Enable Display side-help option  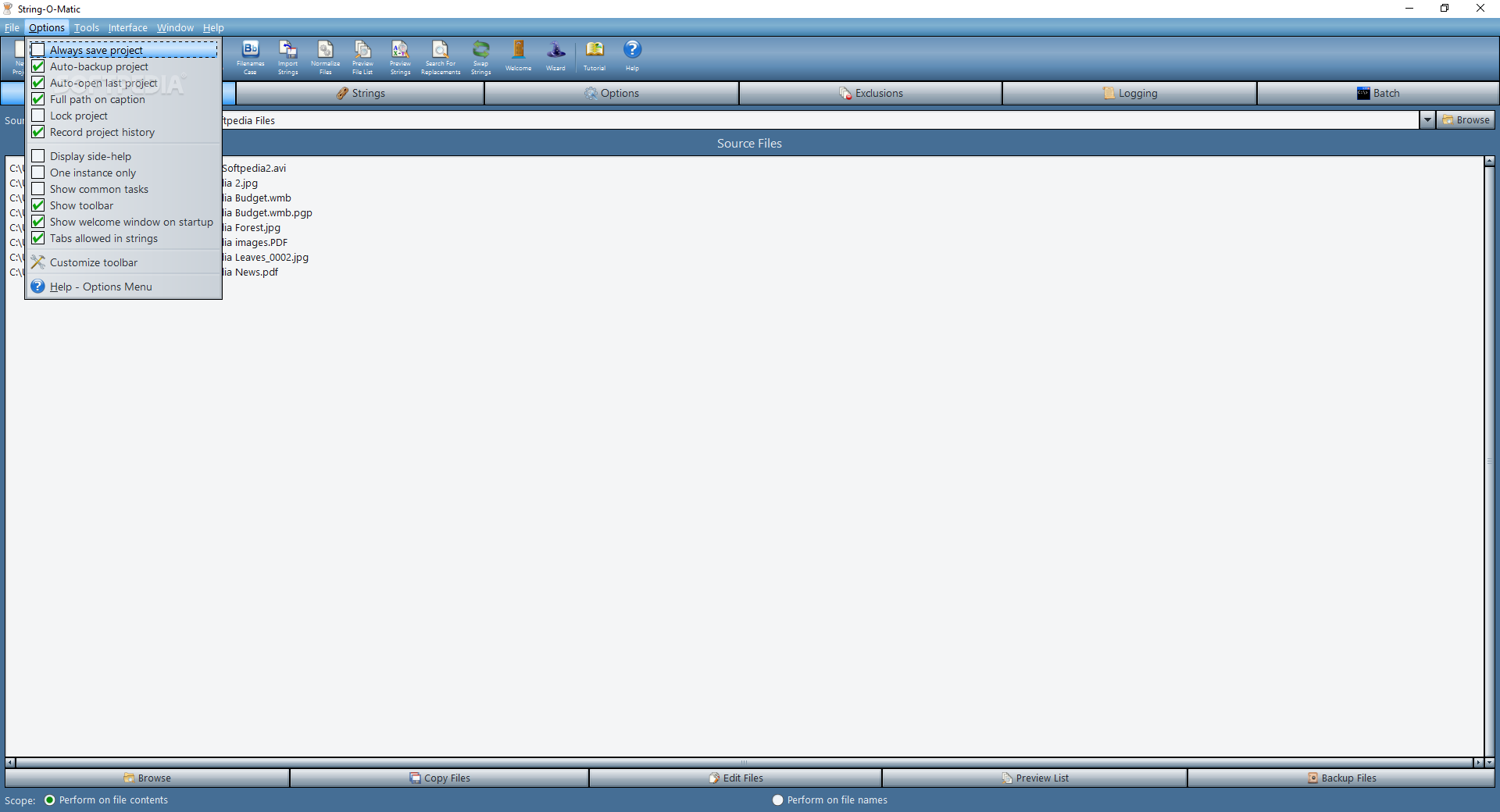coord(38,156)
